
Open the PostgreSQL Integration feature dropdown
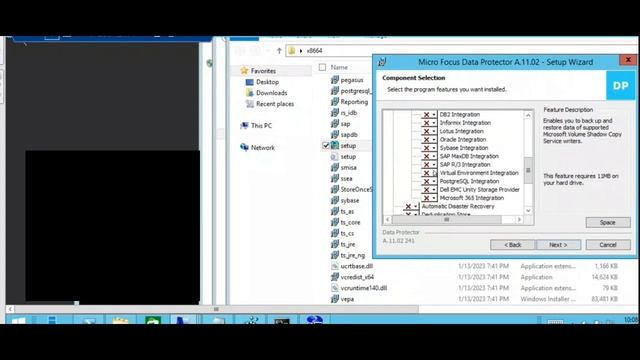tap(433, 181)
